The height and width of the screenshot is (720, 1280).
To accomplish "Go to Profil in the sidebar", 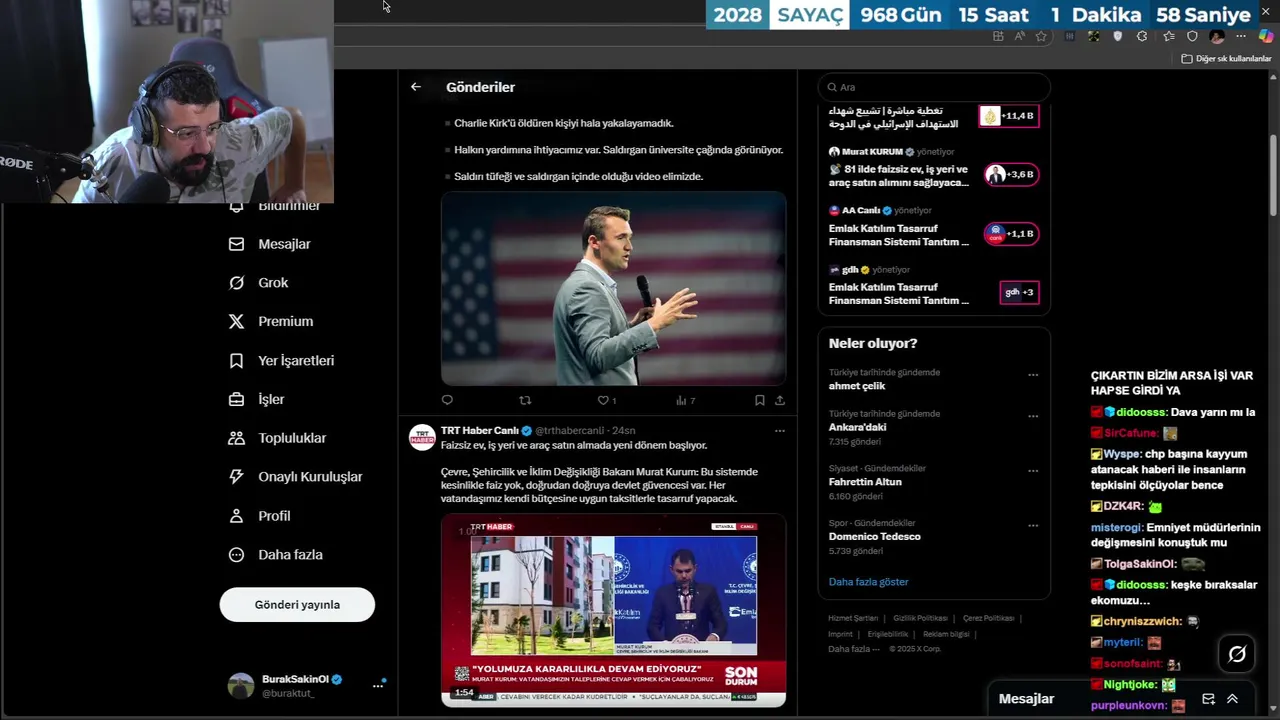I will pos(259,516).
